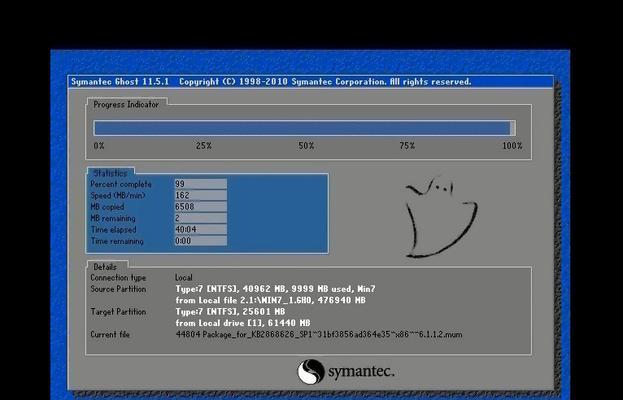Image resolution: width=623 pixels, height=400 pixels.
Task: Click the Speed (MB/min) label
Action: pyautogui.click(x=118, y=195)
